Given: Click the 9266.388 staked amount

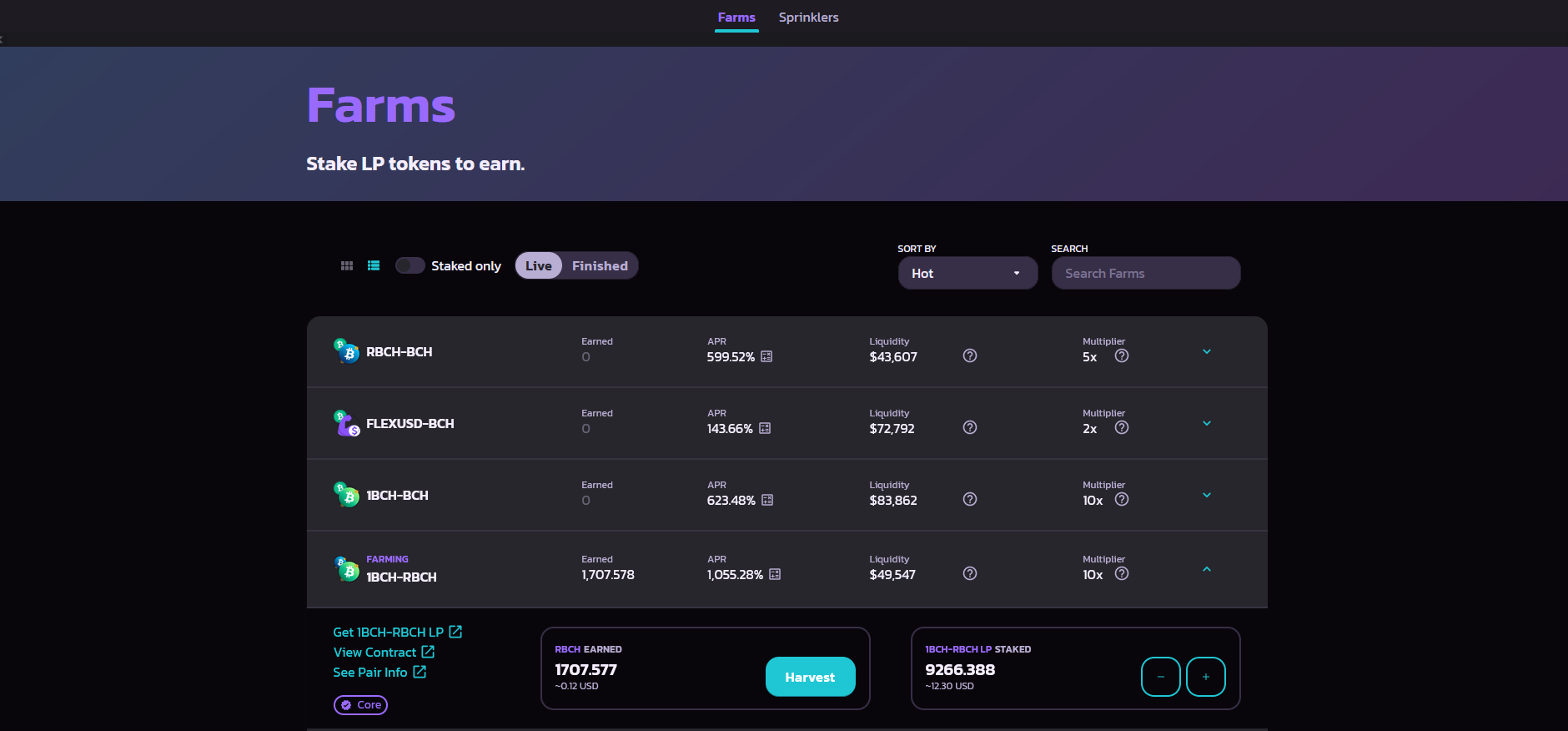Looking at the screenshot, I should pyautogui.click(x=960, y=670).
